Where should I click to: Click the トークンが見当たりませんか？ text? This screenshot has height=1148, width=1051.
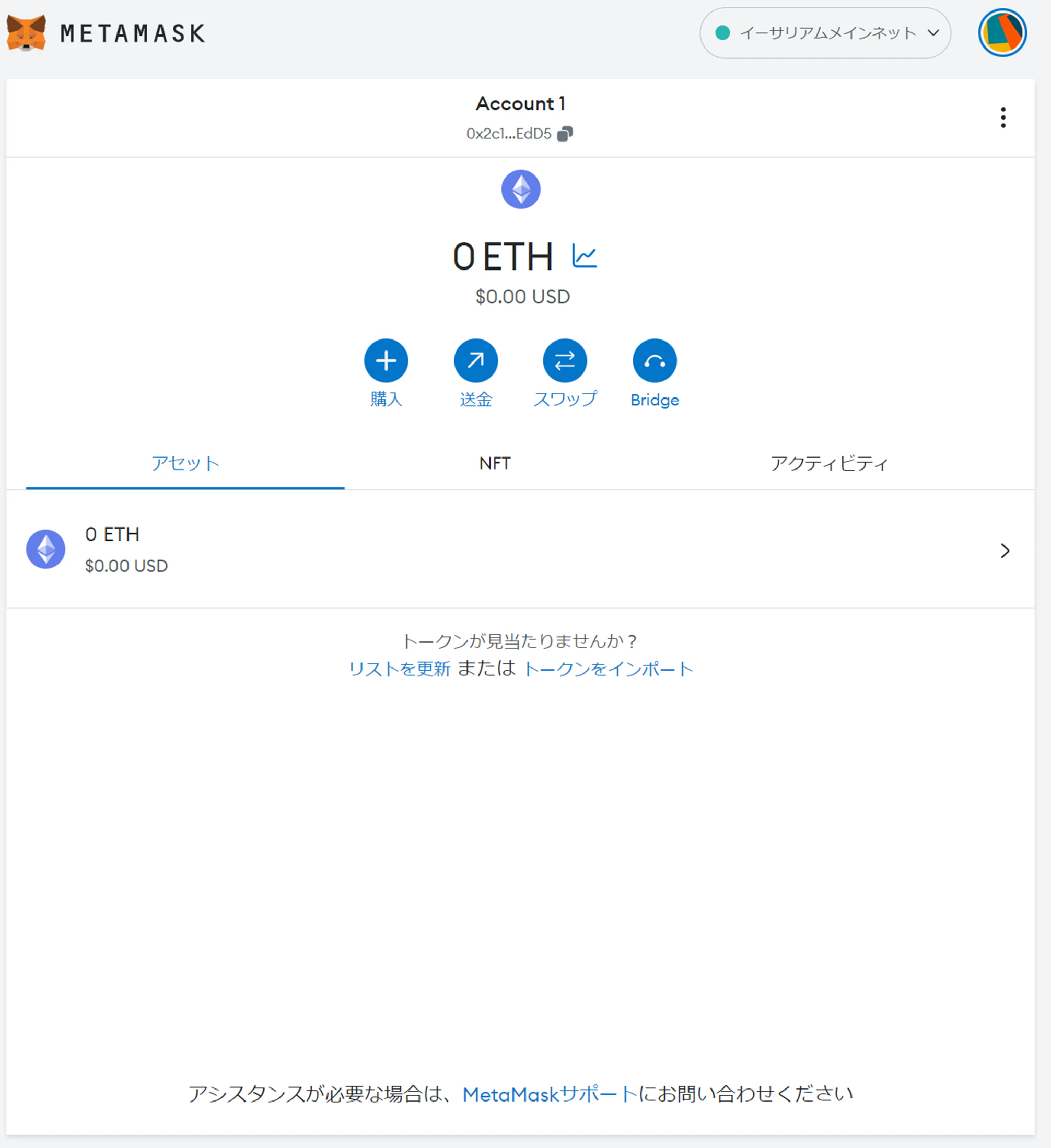pos(520,641)
